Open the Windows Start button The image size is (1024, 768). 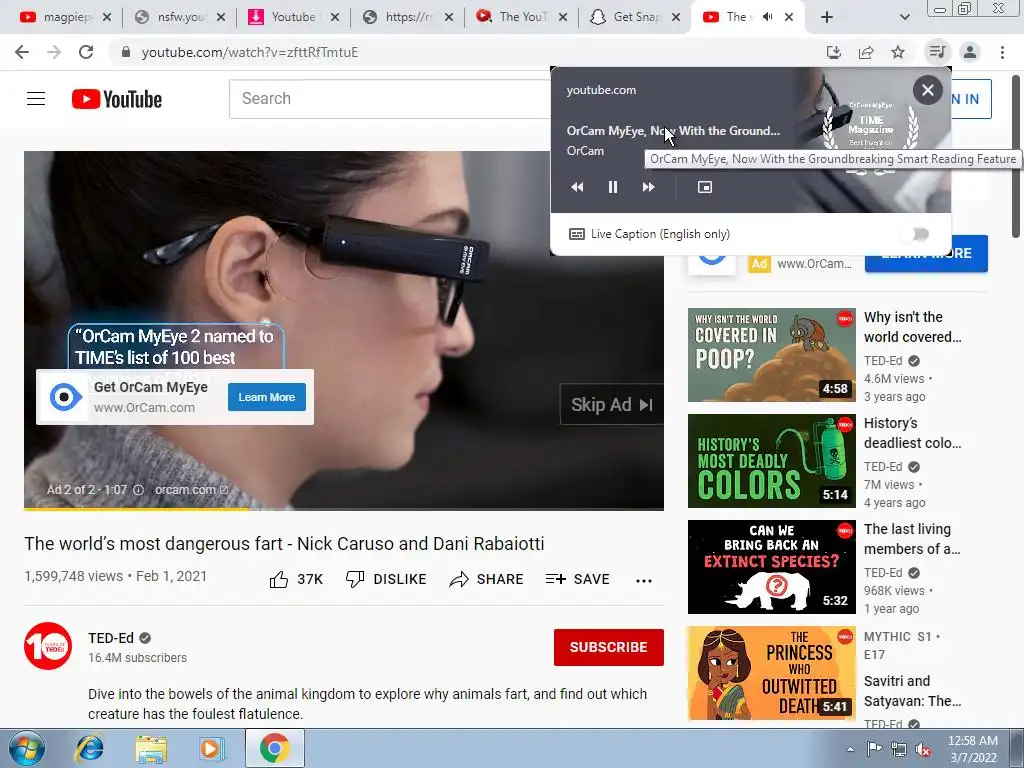click(x=27, y=748)
